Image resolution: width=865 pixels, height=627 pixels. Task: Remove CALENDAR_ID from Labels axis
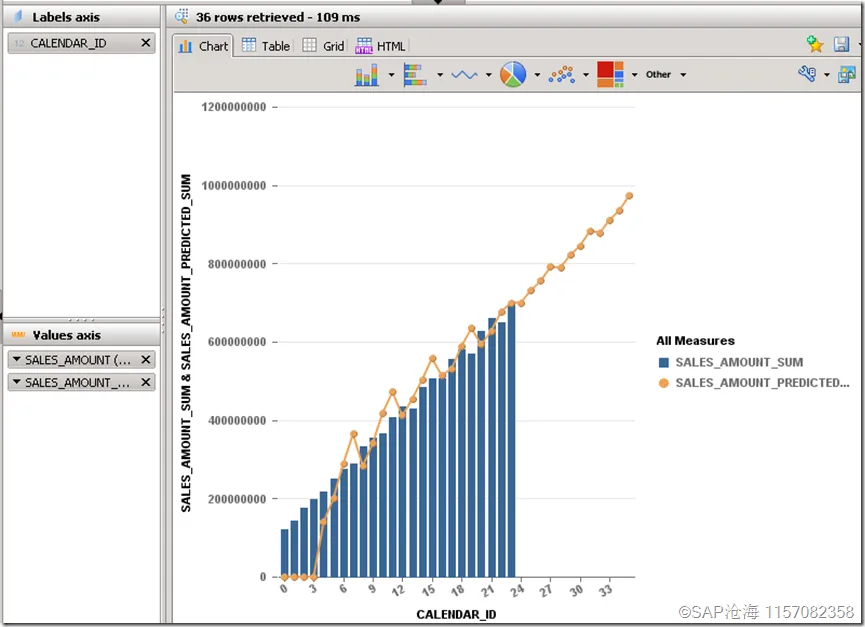[x=146, y=42]
